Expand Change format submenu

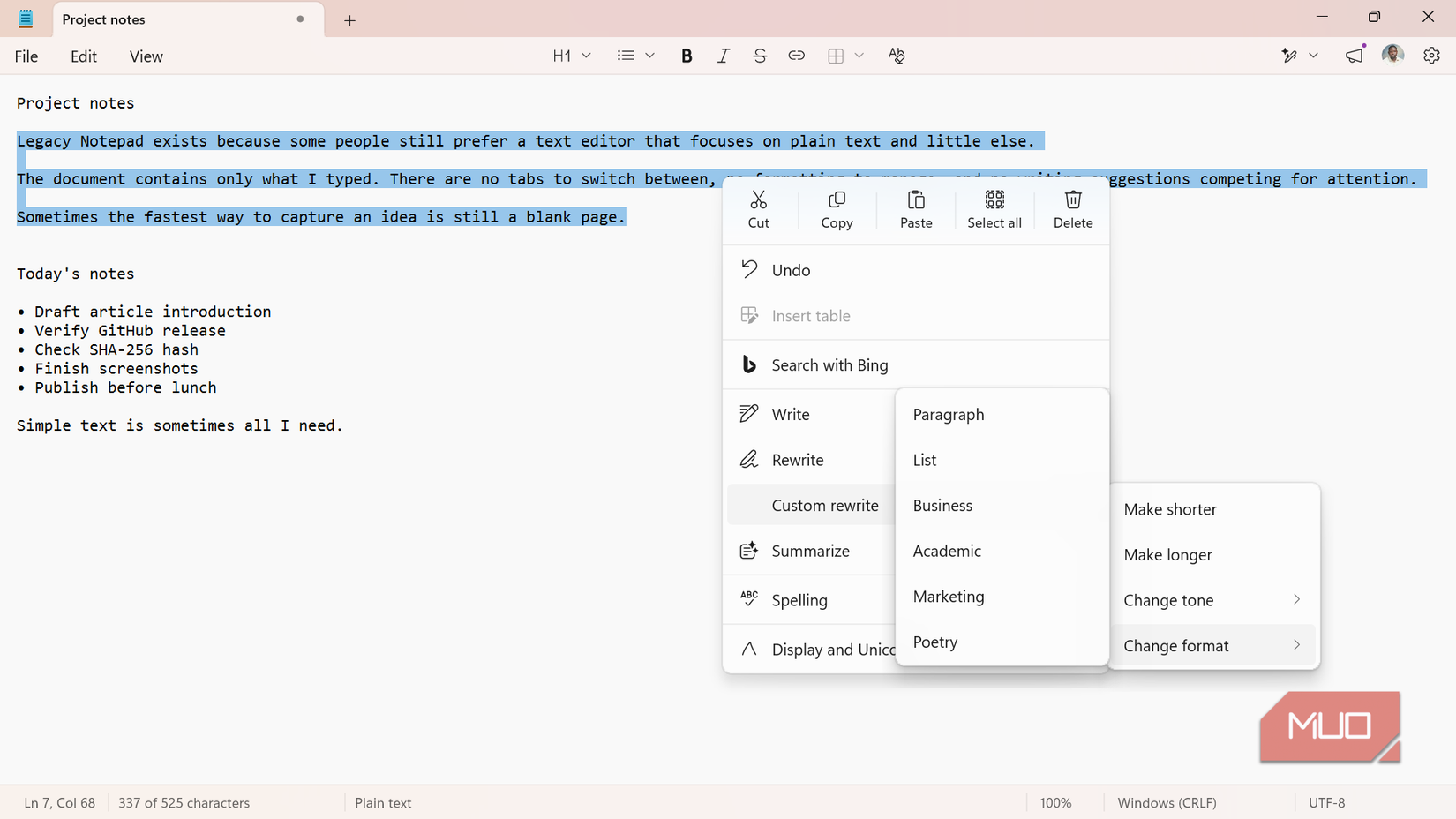click(1213, 646)
